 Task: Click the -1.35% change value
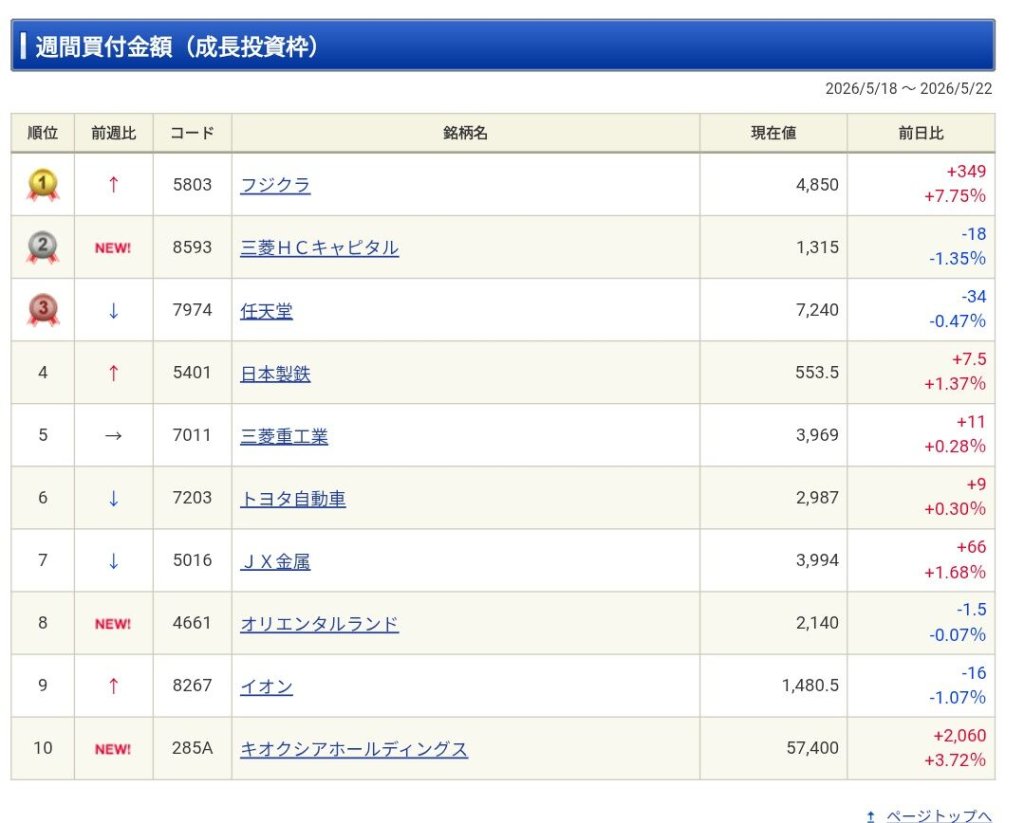coord(957,259)
